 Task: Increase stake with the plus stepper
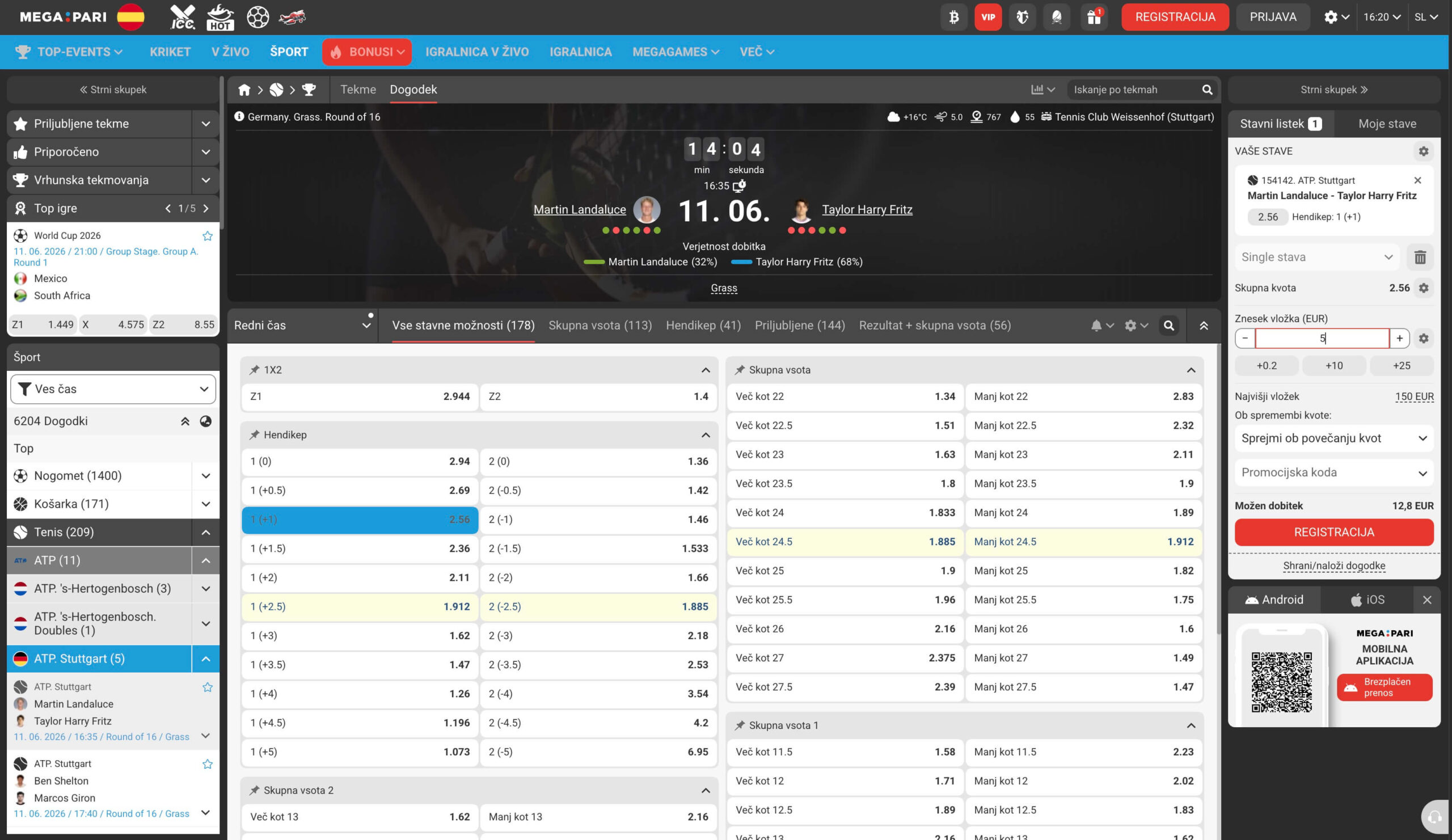tap(1399, 338)
